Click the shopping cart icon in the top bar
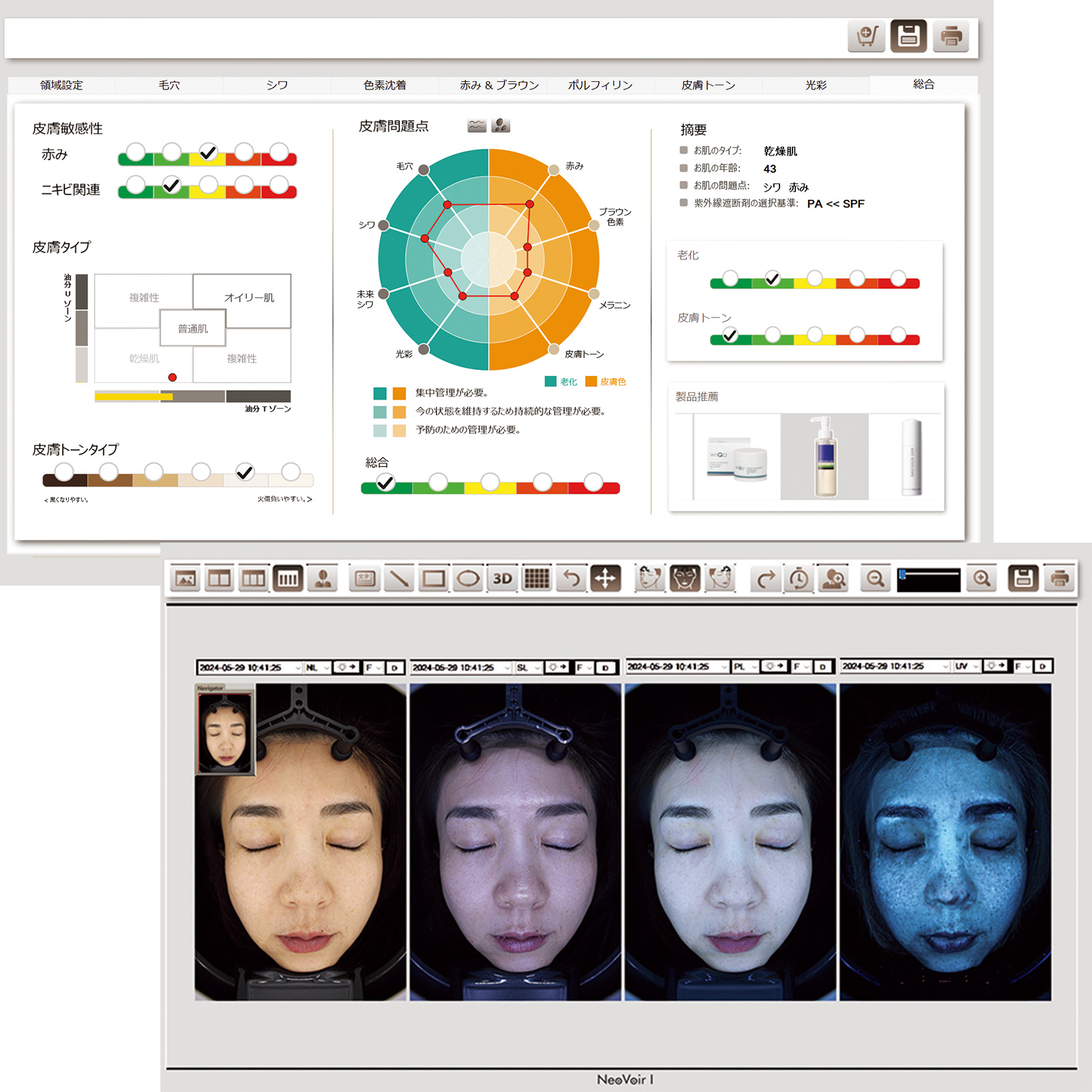The width and height of the screenshot is (1092, 1092). tap(866, 36)
